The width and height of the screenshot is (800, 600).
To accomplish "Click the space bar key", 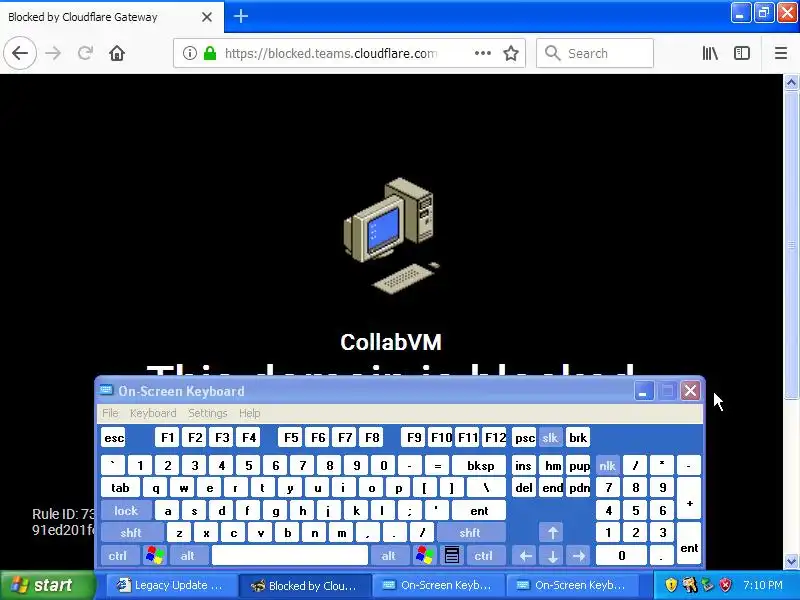I will tap(290, 556).
